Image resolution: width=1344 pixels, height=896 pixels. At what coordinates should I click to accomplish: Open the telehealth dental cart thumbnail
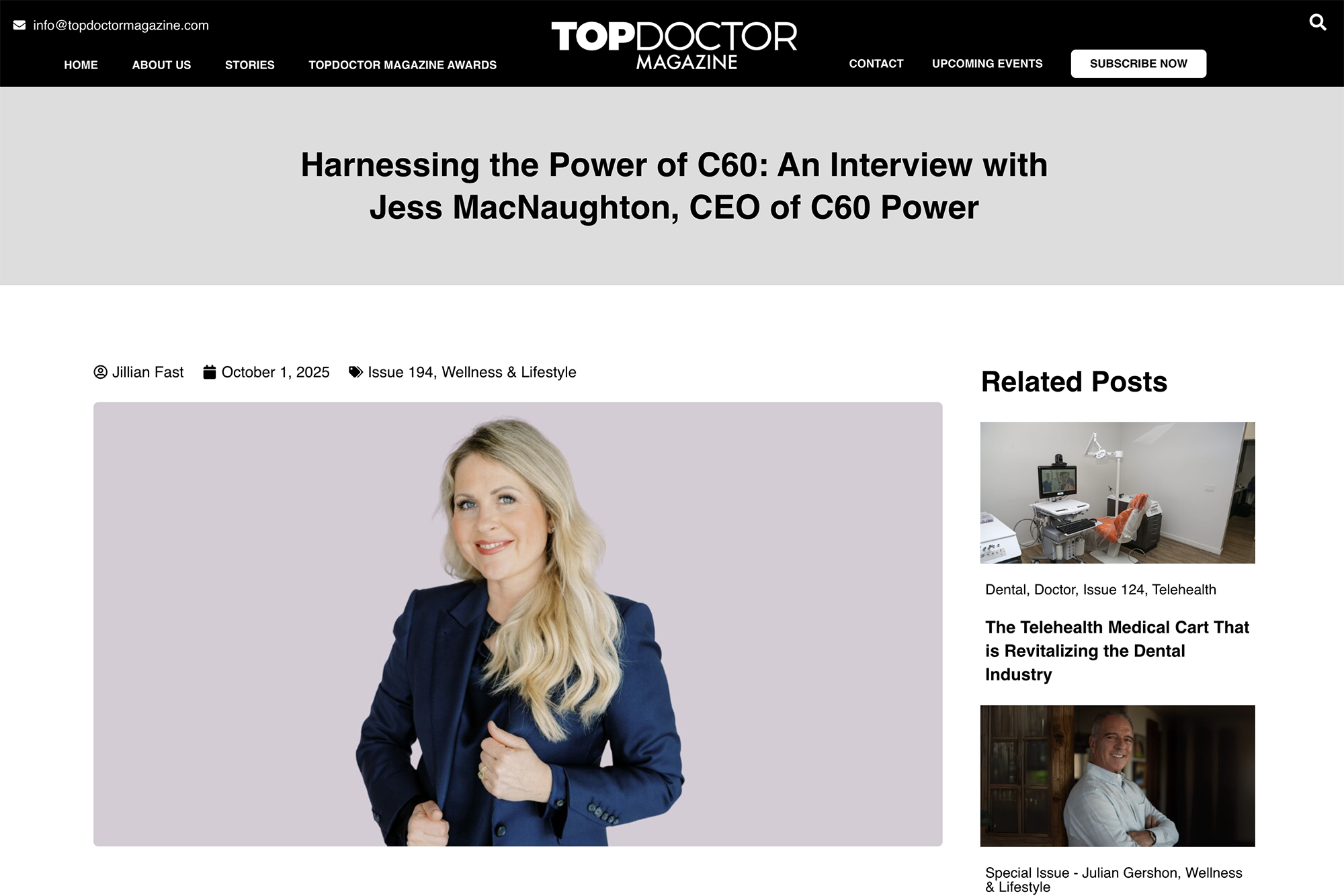tap(1118, 492)
